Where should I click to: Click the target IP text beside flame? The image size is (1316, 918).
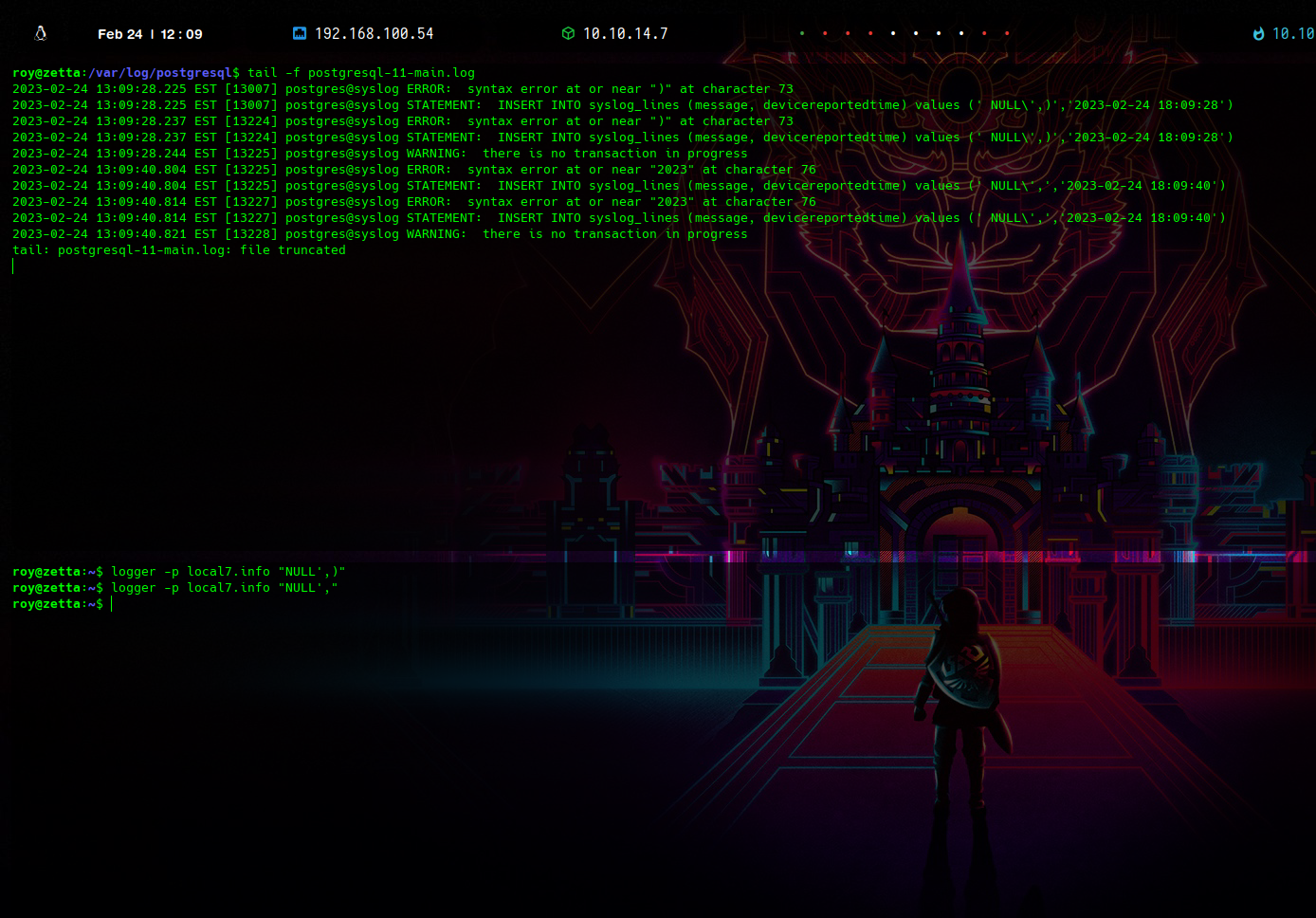[1292, 33]
